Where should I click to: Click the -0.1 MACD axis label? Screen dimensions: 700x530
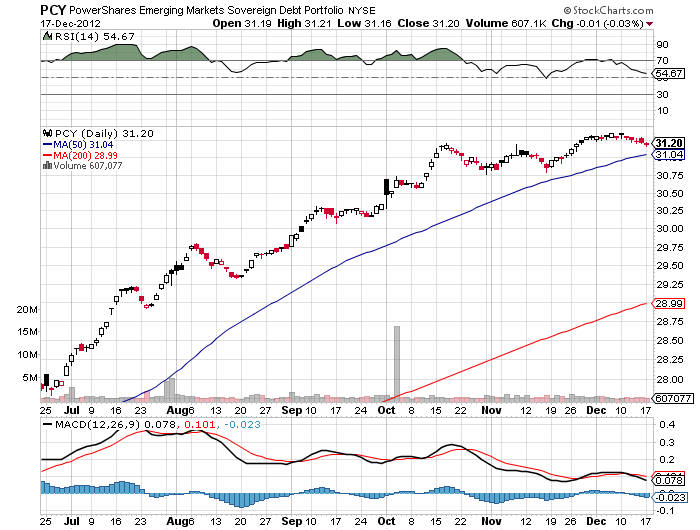[665, 510]
